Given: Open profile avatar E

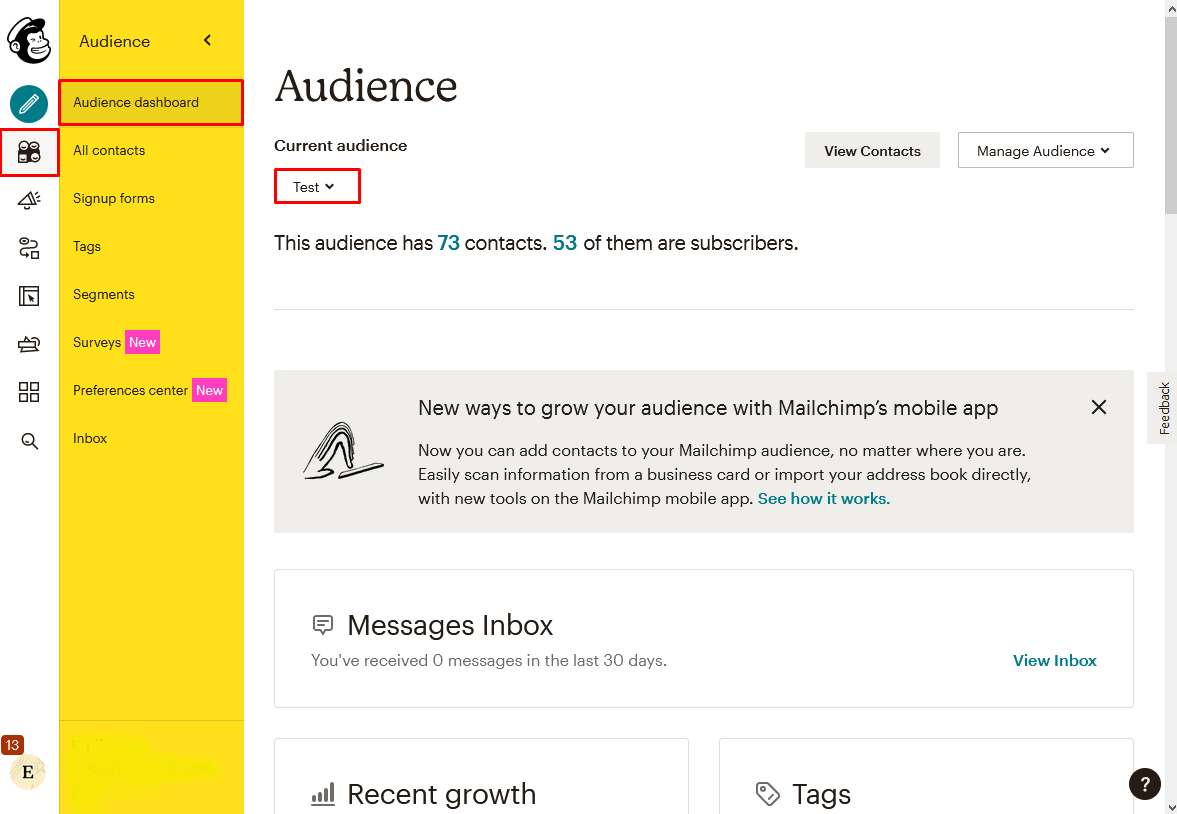Looking at the screenshot, I should pyautogui.click(x=28, y=772).
